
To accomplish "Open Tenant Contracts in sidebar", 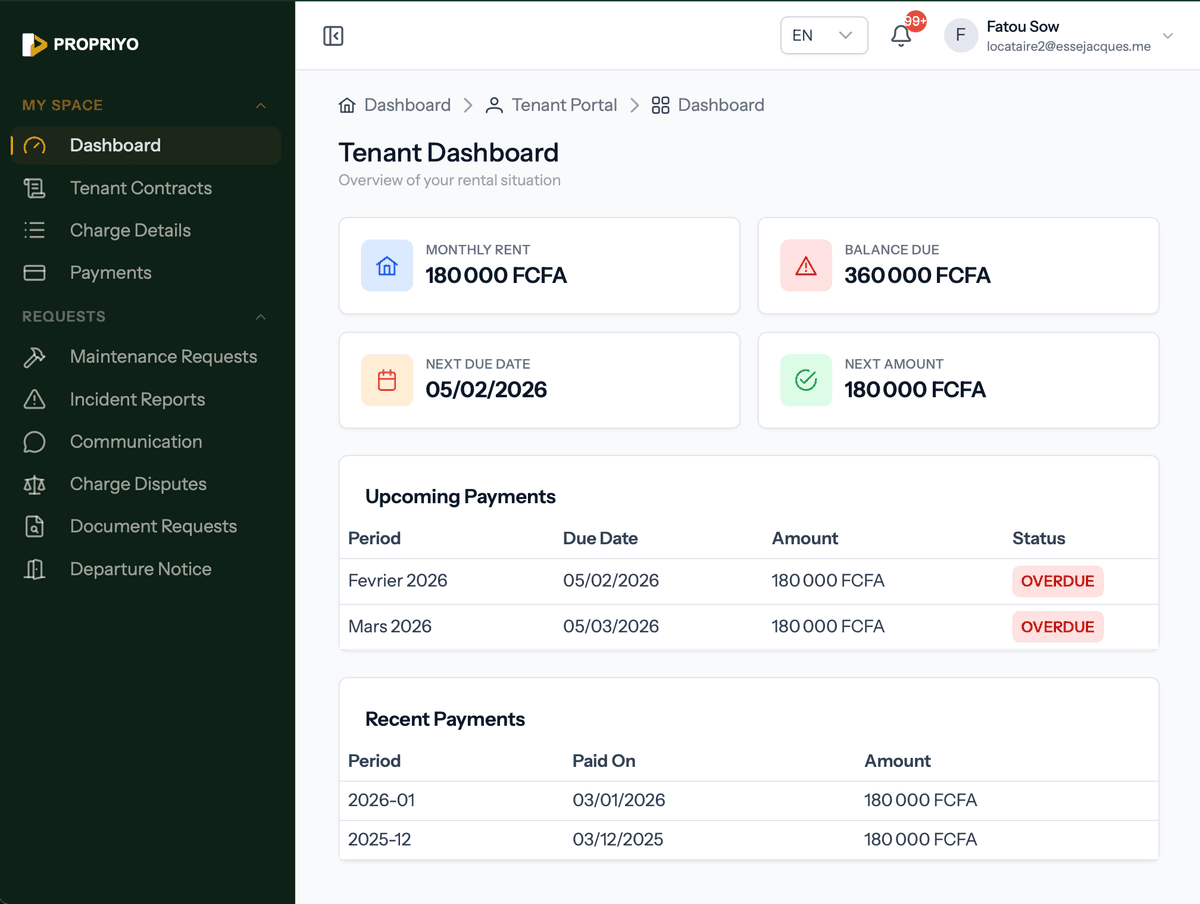I will 140,188.
